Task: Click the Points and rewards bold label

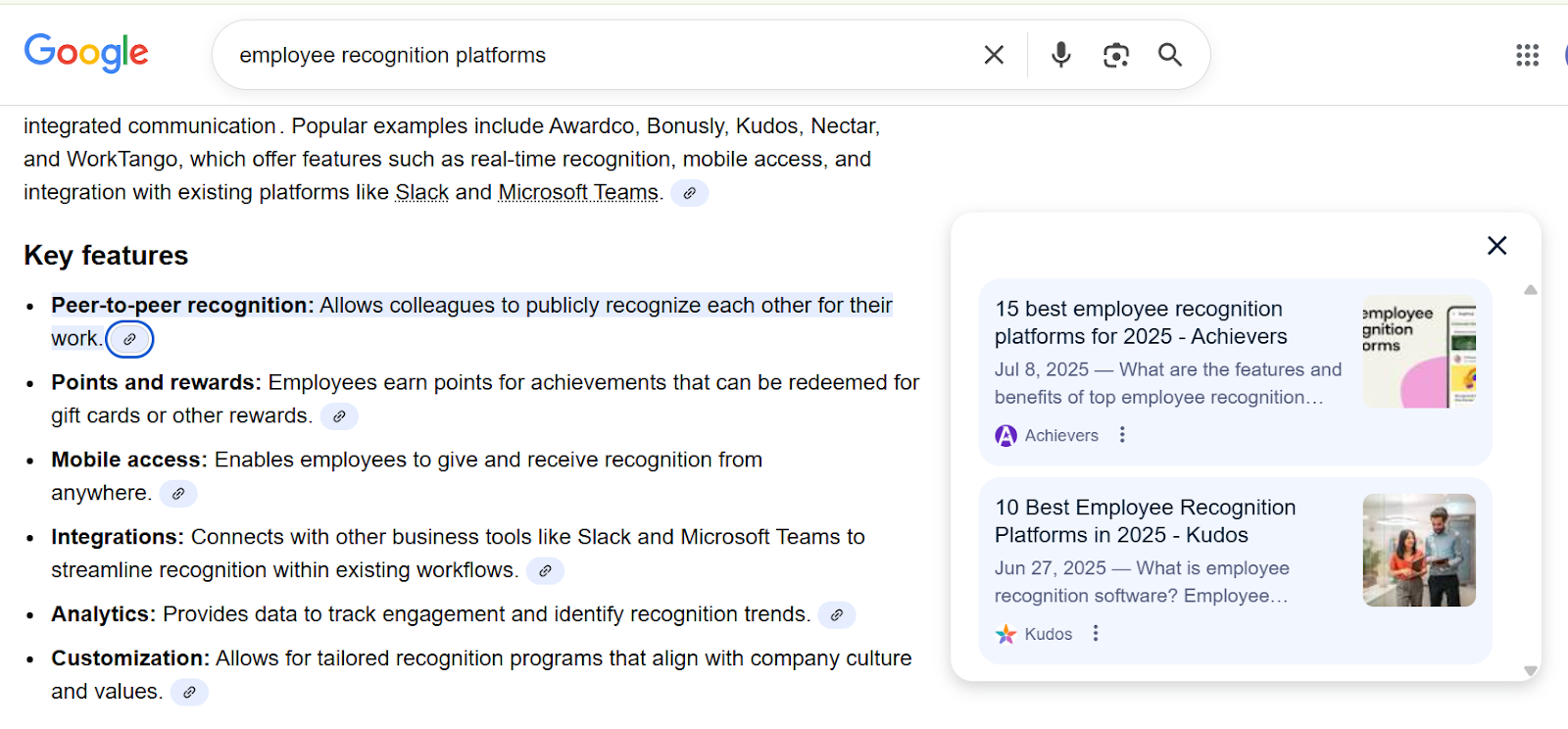Action: tap(157, 383)
